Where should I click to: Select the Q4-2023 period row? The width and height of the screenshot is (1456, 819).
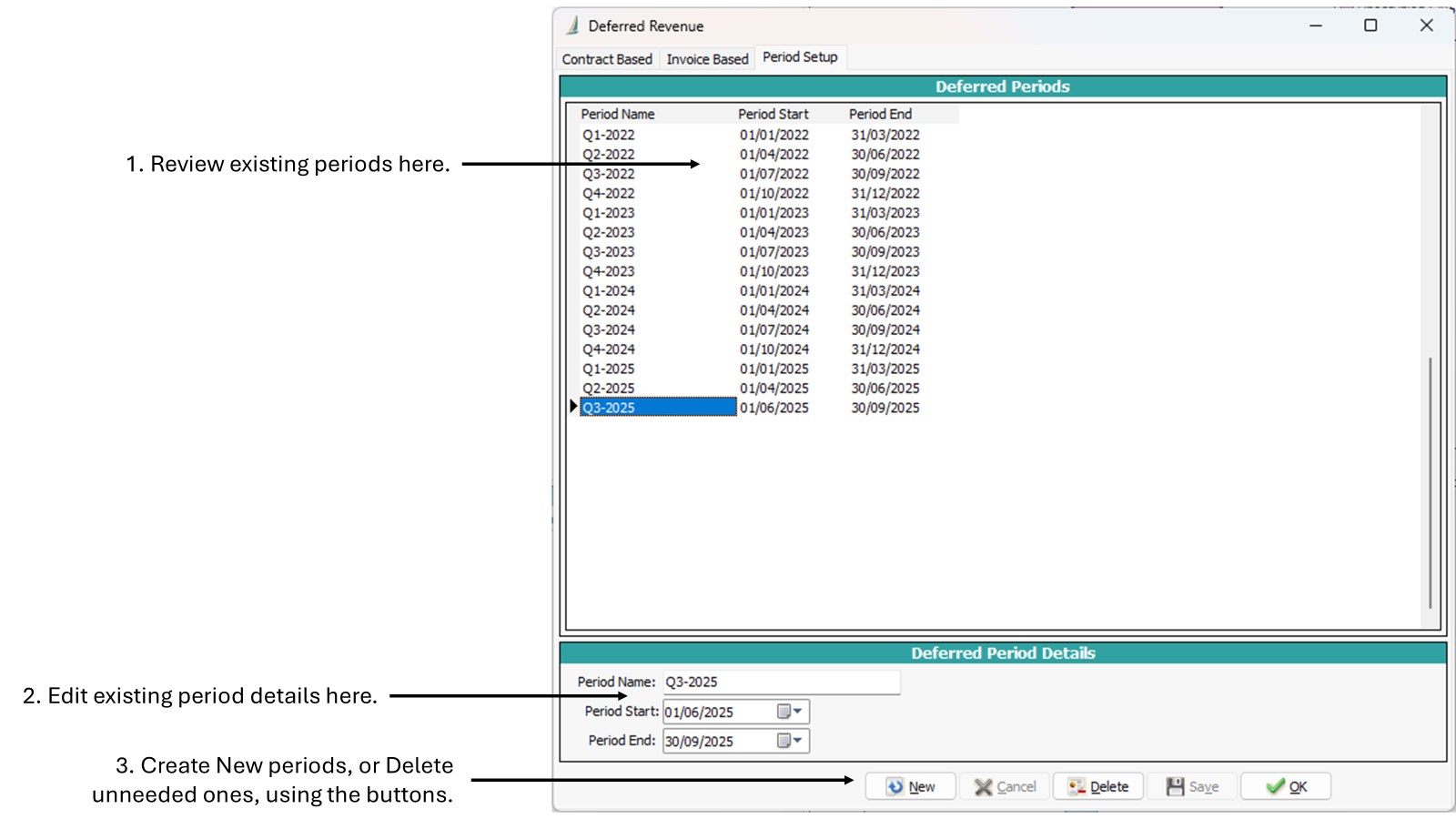[609, 271]
